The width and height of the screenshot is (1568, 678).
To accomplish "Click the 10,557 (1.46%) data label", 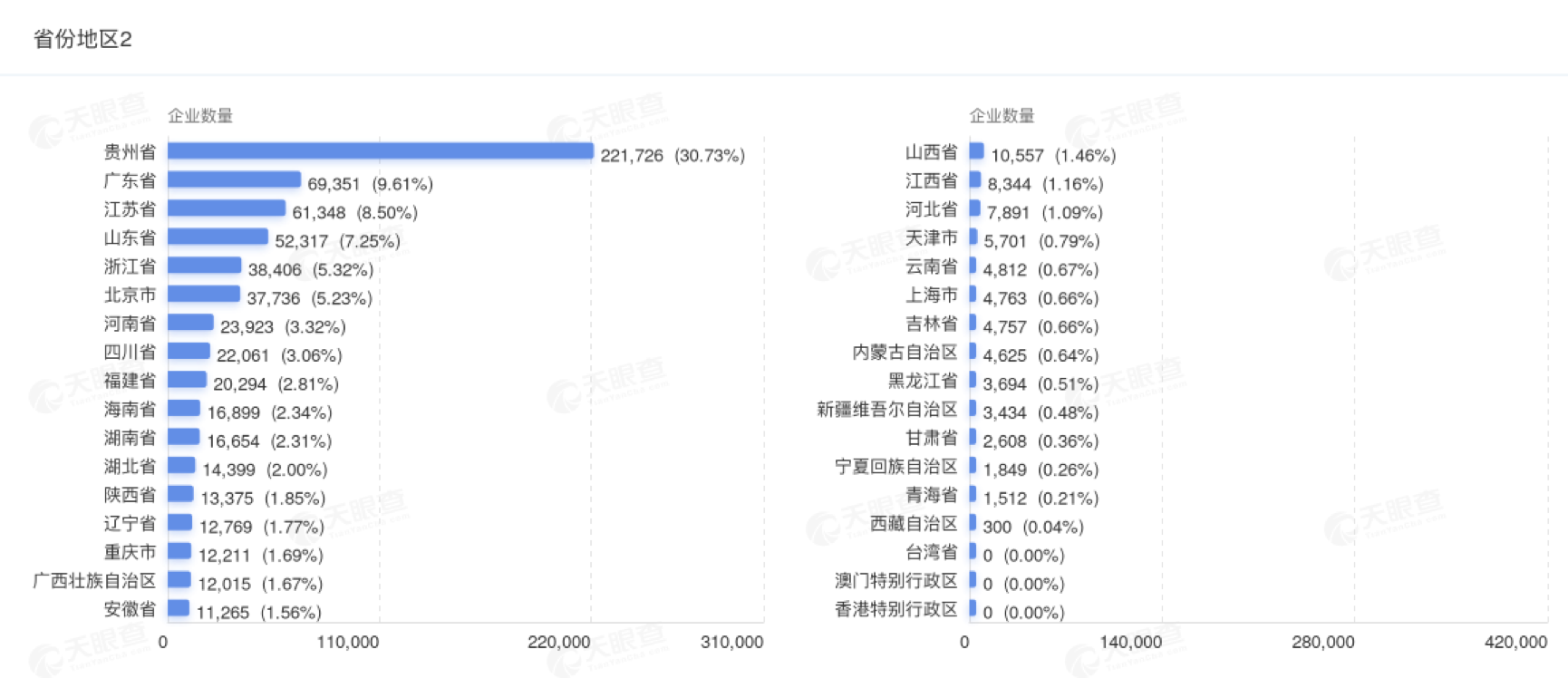I will [1052, 156].
